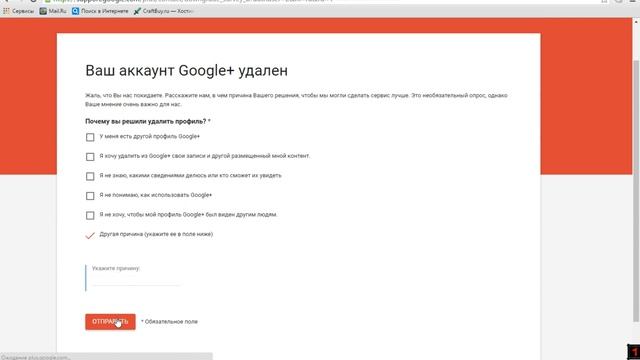Viewport: 640px width, 360px height.
Task: Submit the survey with ОТПРАВИТЬ button
Action: (110, 322)
